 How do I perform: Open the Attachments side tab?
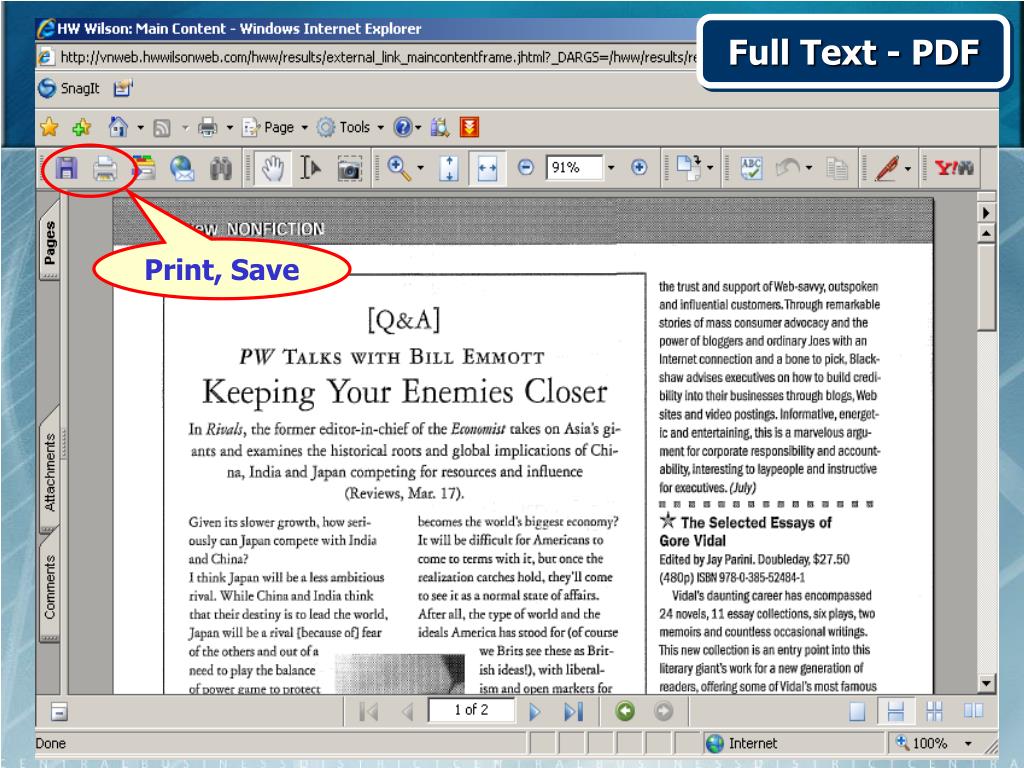pyautogui.click(x=50, y=472)
